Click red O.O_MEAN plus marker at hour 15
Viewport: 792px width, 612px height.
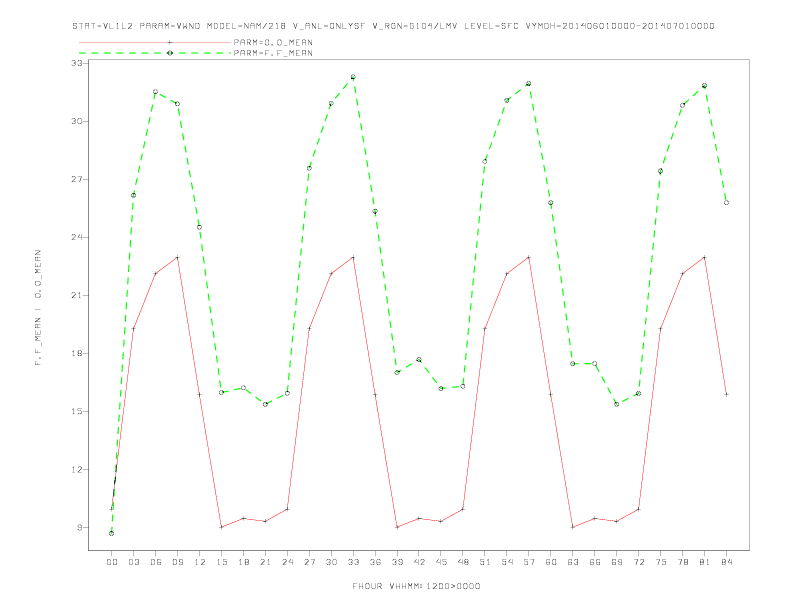click(221, 527)
